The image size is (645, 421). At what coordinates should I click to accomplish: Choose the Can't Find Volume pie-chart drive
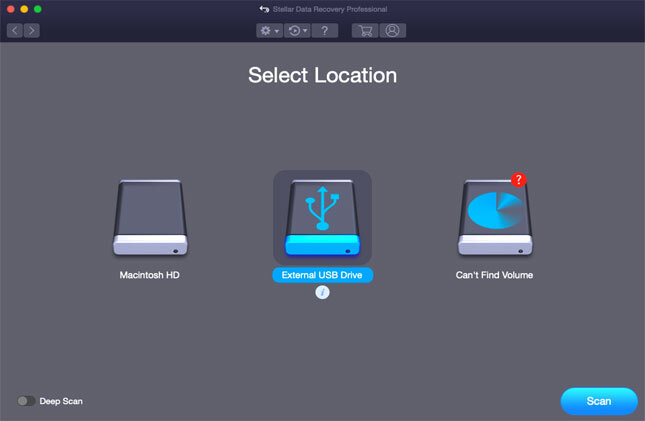tap(494, 219)
